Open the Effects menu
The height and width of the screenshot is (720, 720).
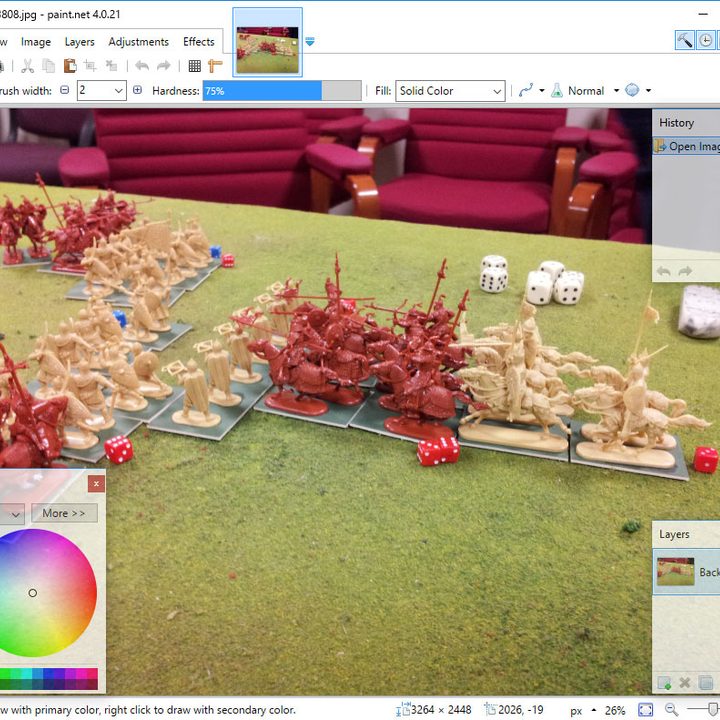click(199, 42)
